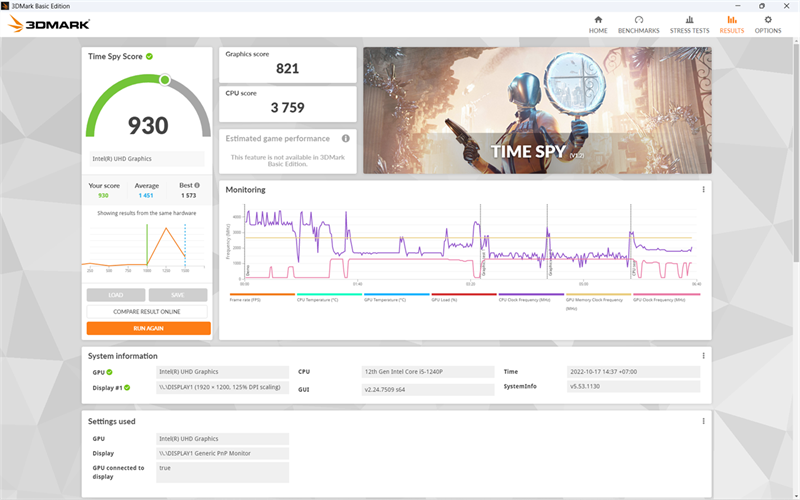The height and width of the screenshot is (500, 800).
Task: Toggle the CPU Clock Frequency legend series
Action: pos(531,297)
